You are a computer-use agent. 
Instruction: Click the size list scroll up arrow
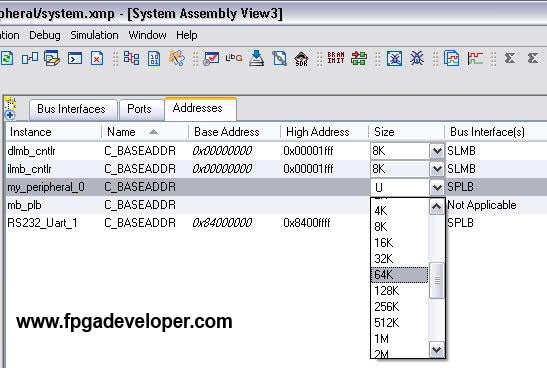pyautogui.click(x=436, y=207)
